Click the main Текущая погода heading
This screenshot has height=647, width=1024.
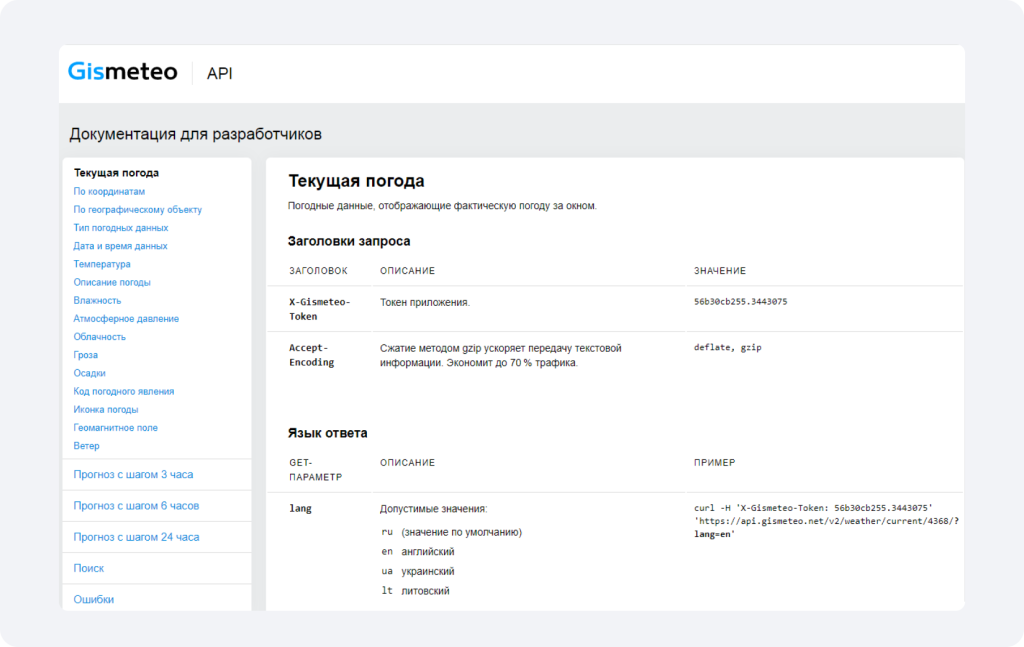tap(356, 181)
